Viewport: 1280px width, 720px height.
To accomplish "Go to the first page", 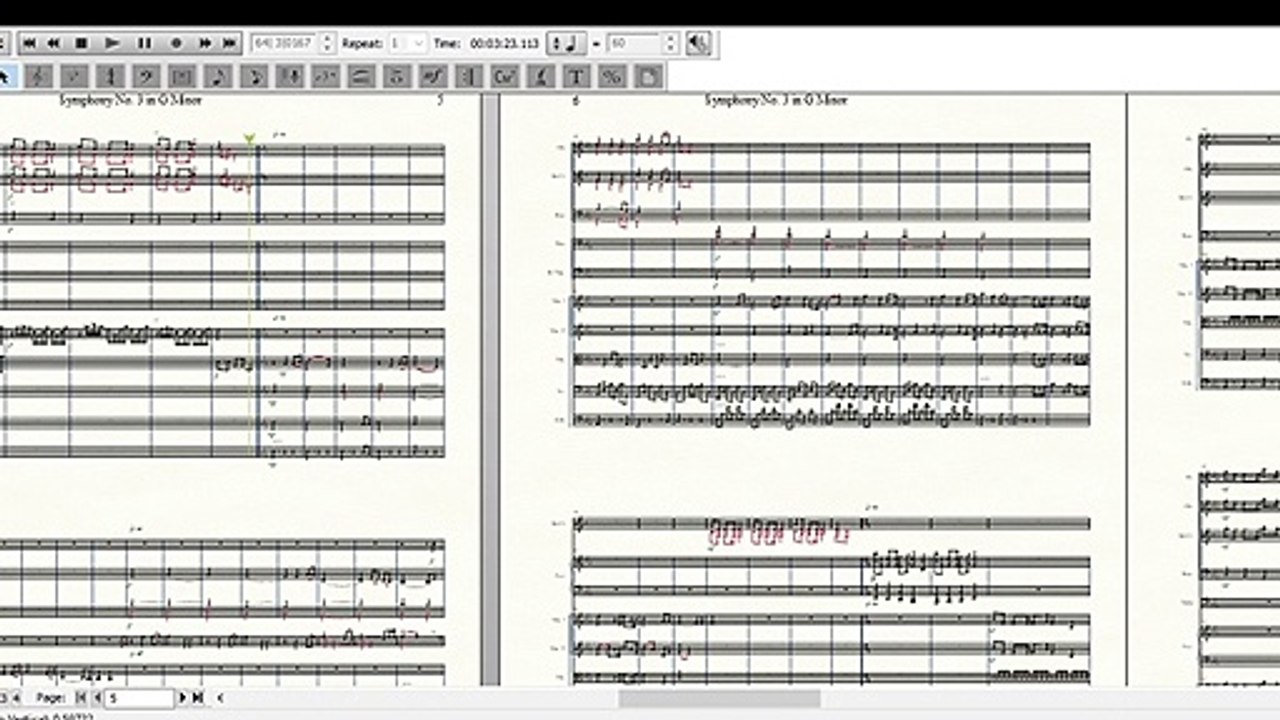I will (x=81, y=697).
